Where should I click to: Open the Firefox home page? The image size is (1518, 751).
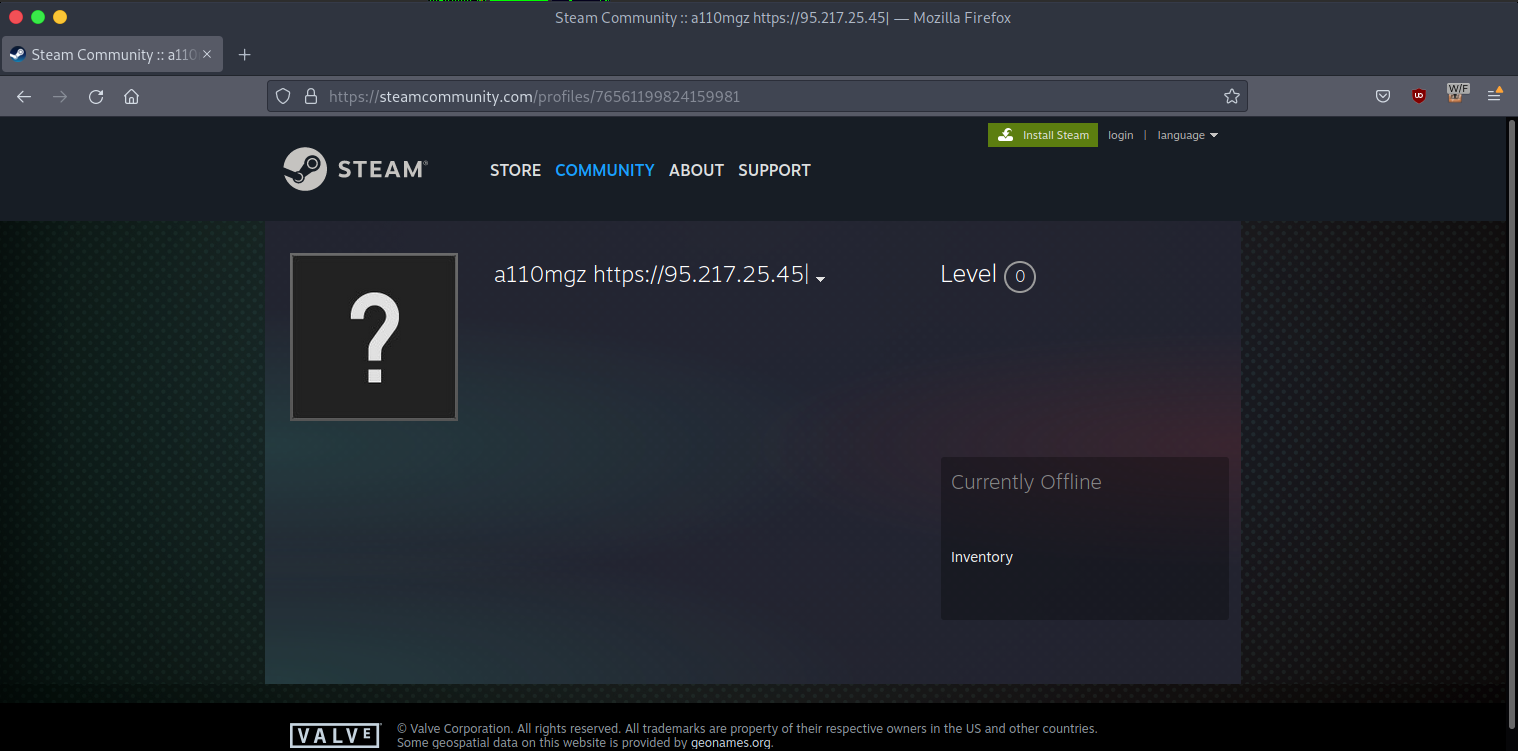131,97
